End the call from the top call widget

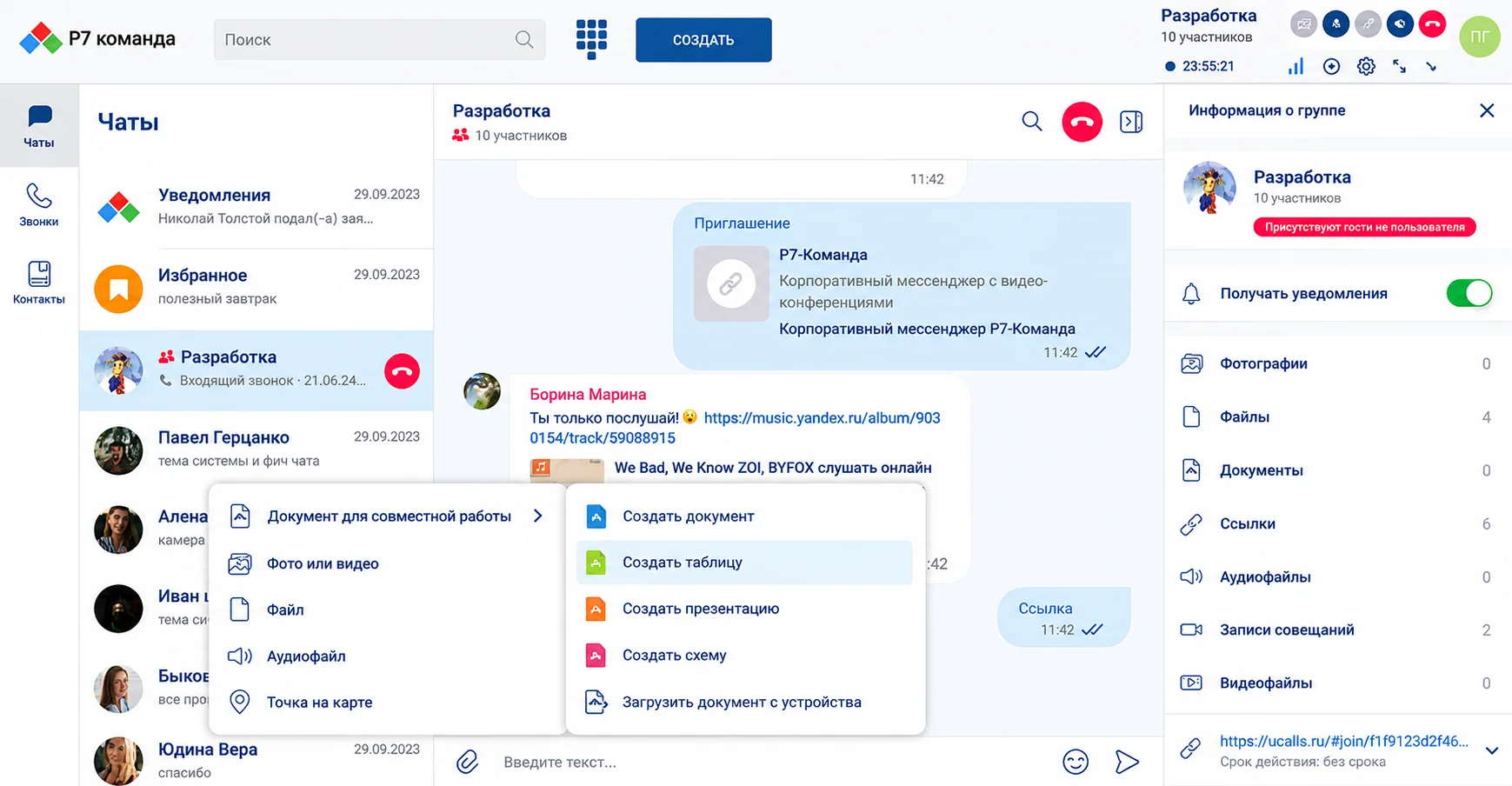(x=1432, y=23)
